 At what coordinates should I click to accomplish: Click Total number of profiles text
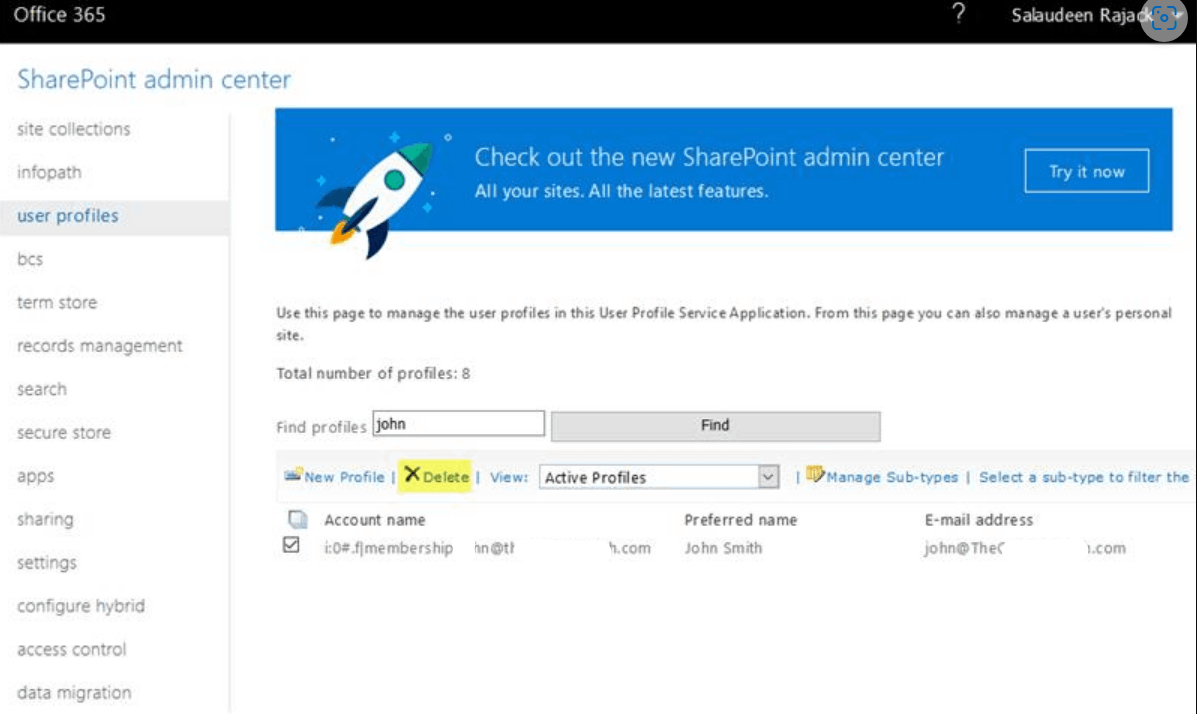373,373
